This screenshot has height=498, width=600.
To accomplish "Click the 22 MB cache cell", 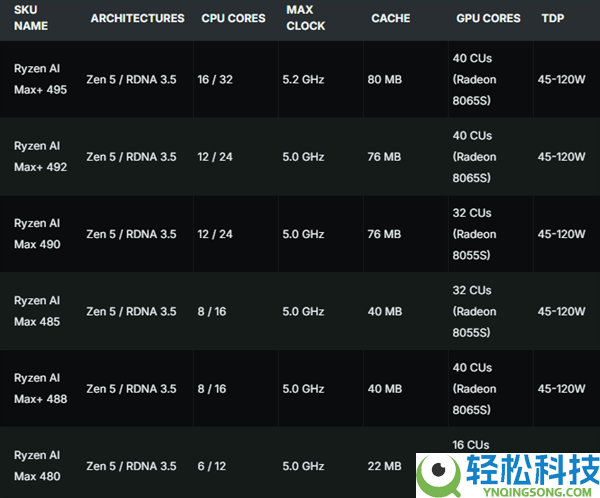I will click(385, 466).
